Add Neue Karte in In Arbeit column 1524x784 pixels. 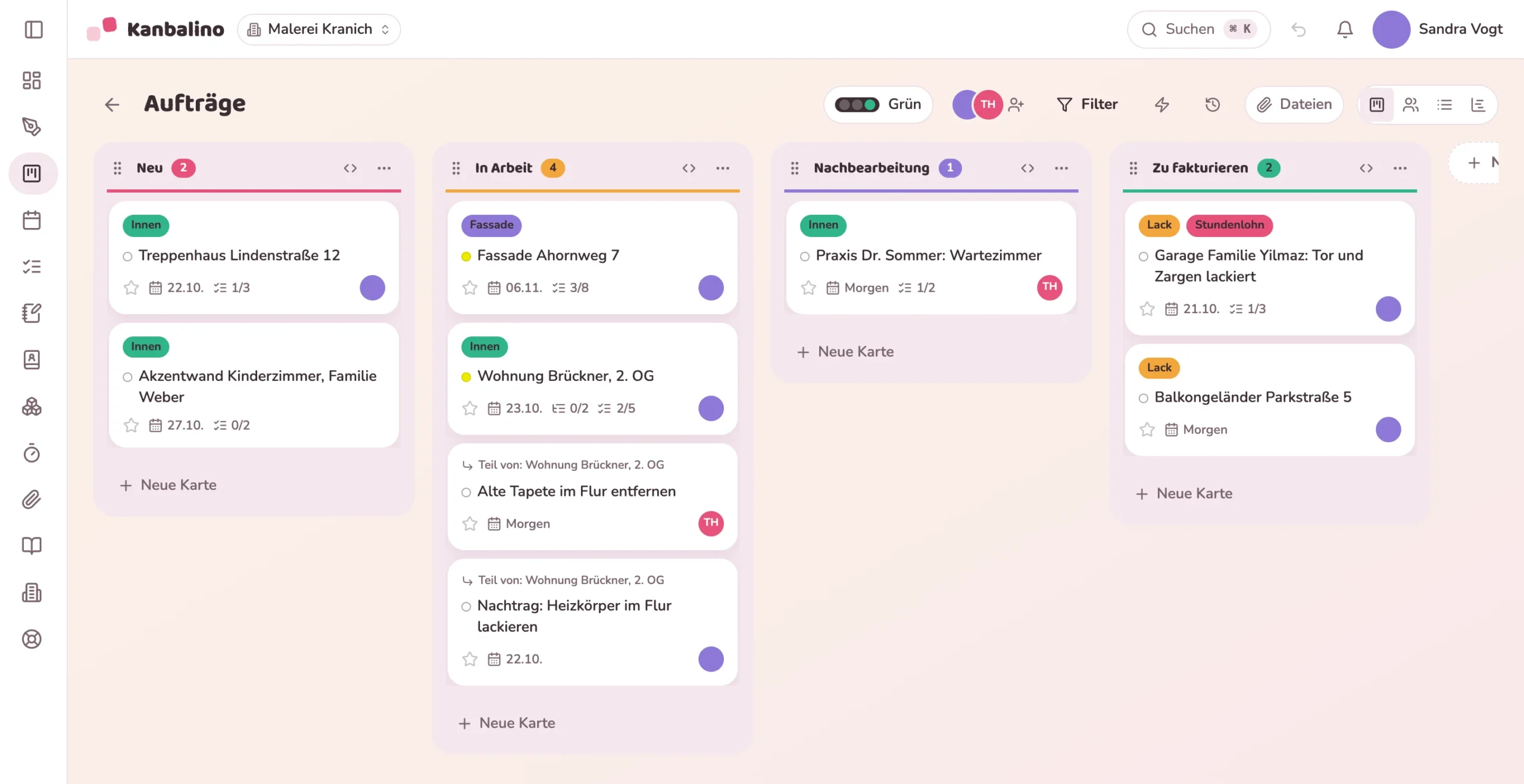[x=507, y=723]
